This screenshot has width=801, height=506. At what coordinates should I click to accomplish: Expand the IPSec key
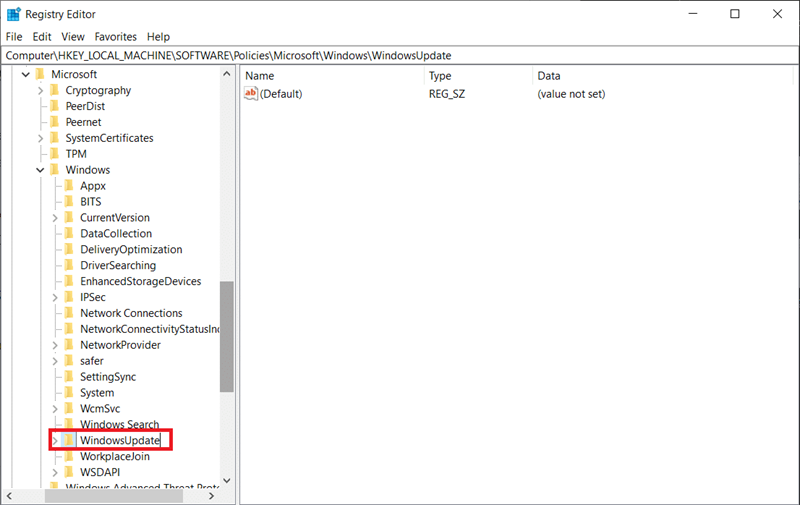pos(55,298)
